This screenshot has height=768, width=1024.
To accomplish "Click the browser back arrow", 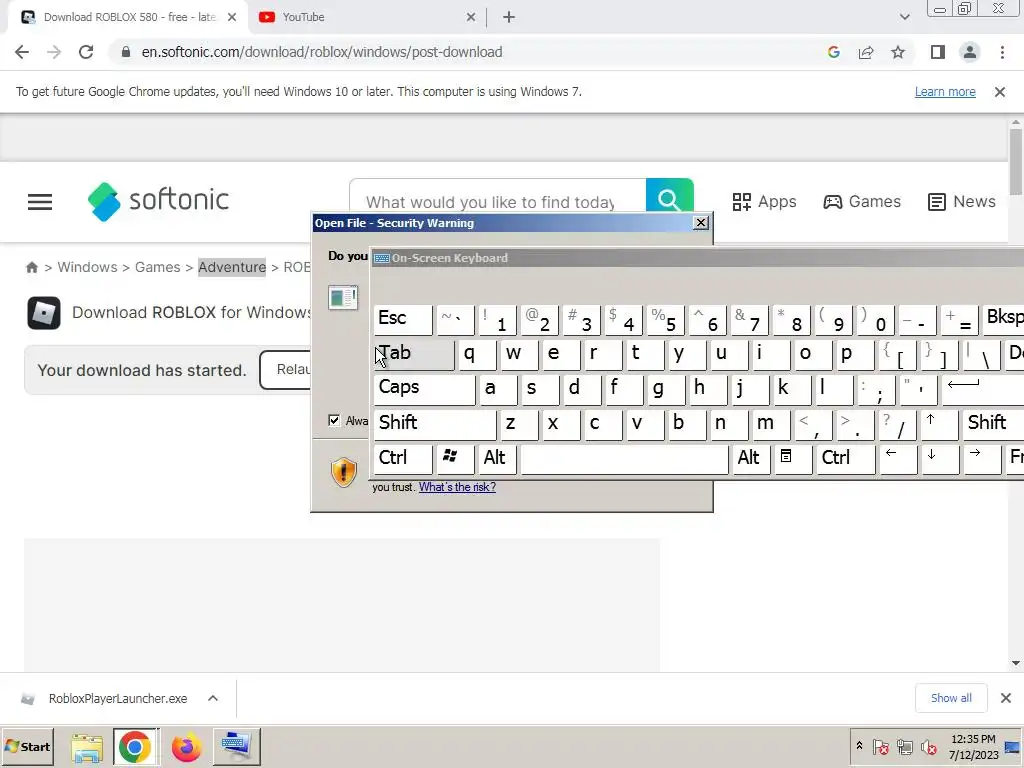I will tap(22, 52).
